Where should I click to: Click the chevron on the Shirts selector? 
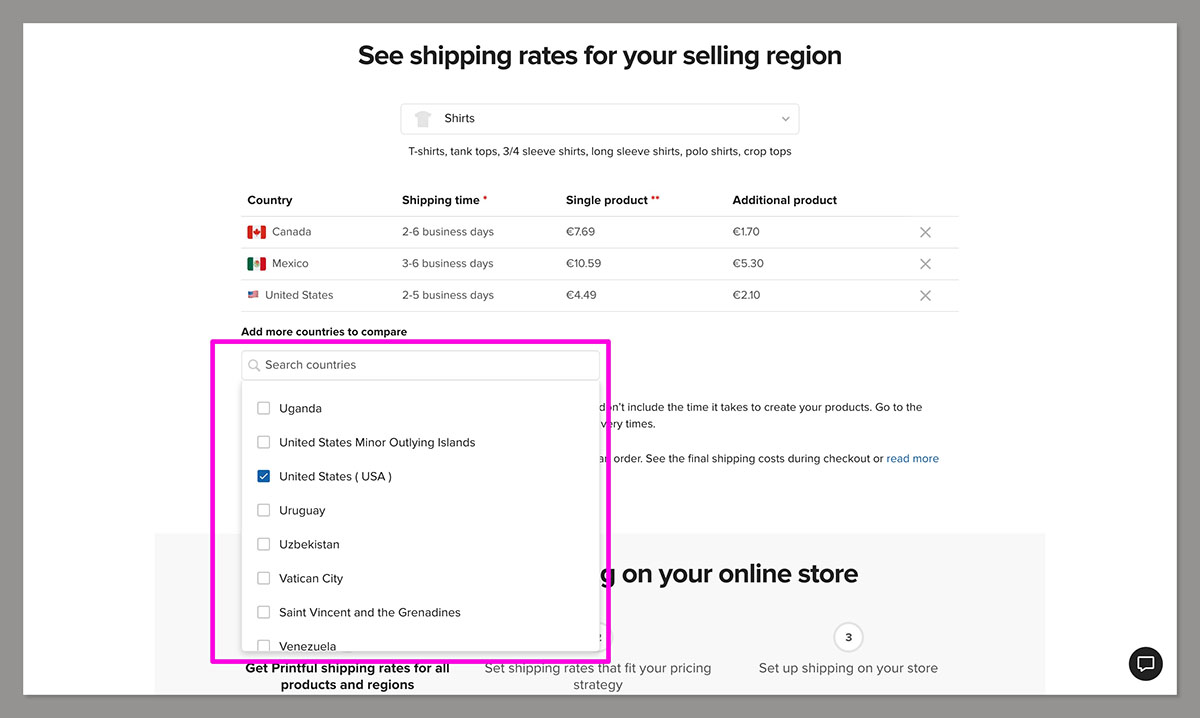[785, 118]
